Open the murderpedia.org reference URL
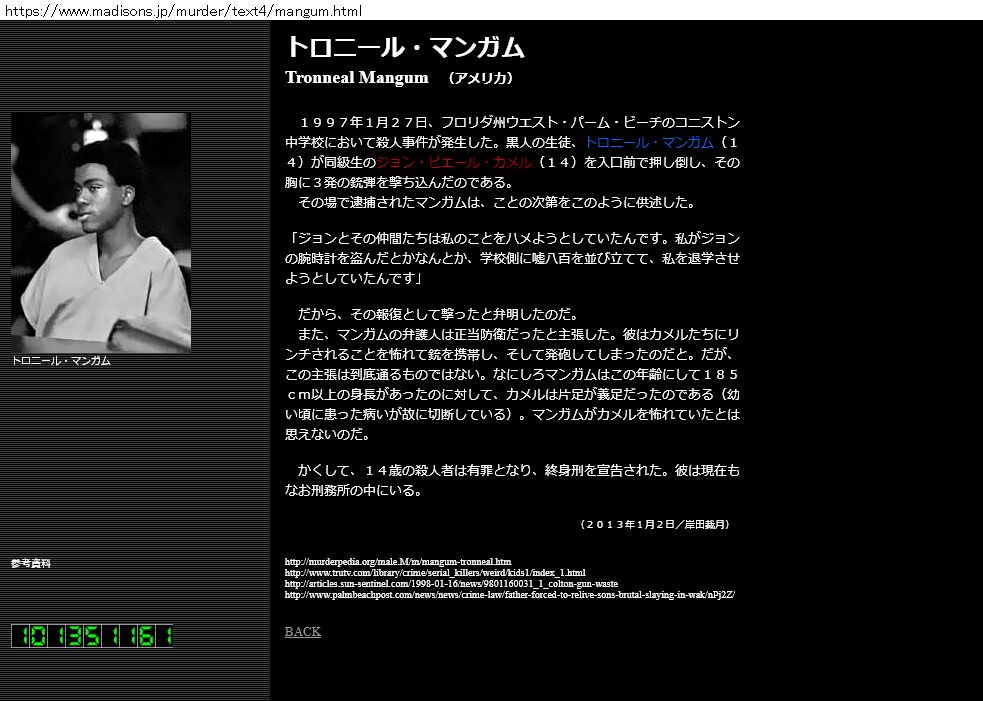This screenshot has width=983, height=701. coord(397,562)
